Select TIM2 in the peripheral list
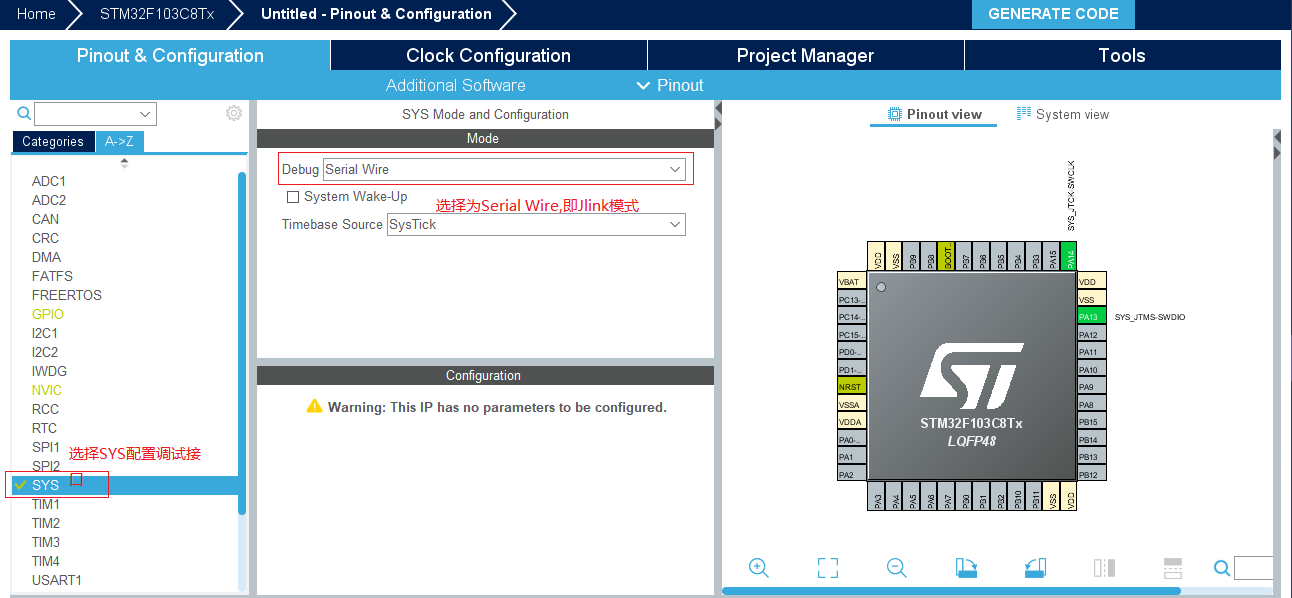Viewport: 1292px width, 598px height. click(x=46, y=523)
